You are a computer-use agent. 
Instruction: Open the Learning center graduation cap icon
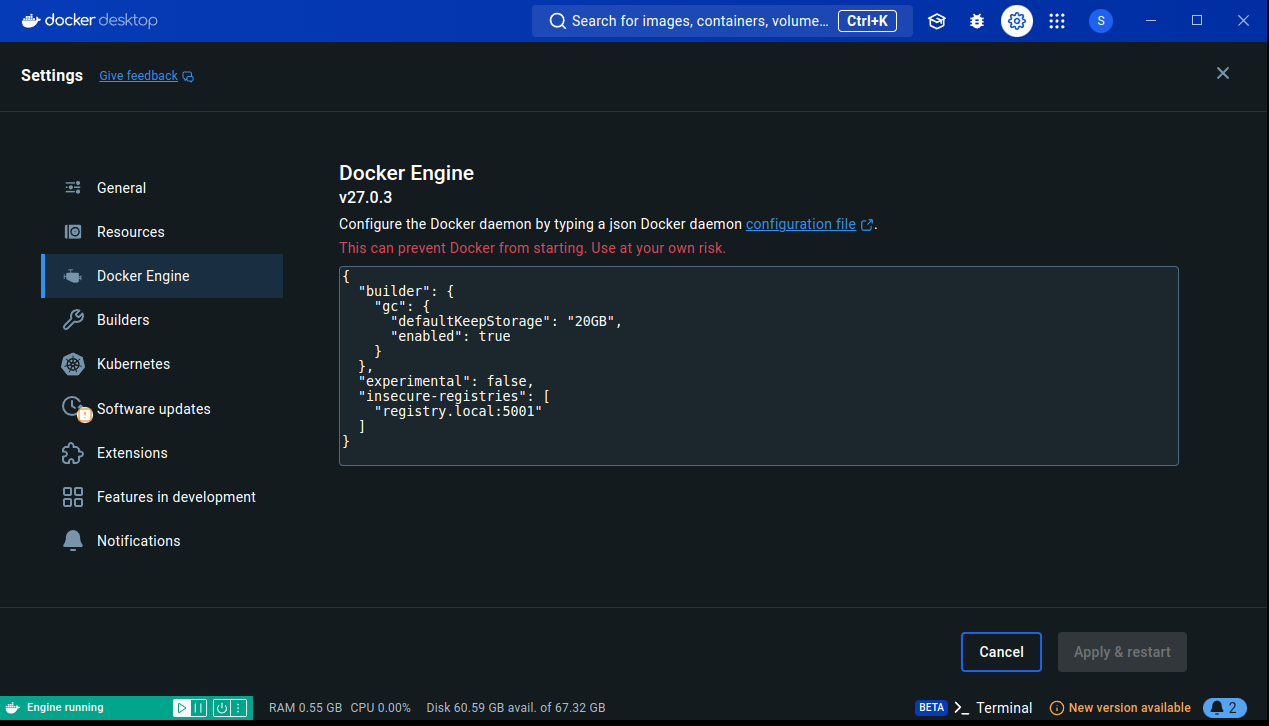[x=937, y=21]
